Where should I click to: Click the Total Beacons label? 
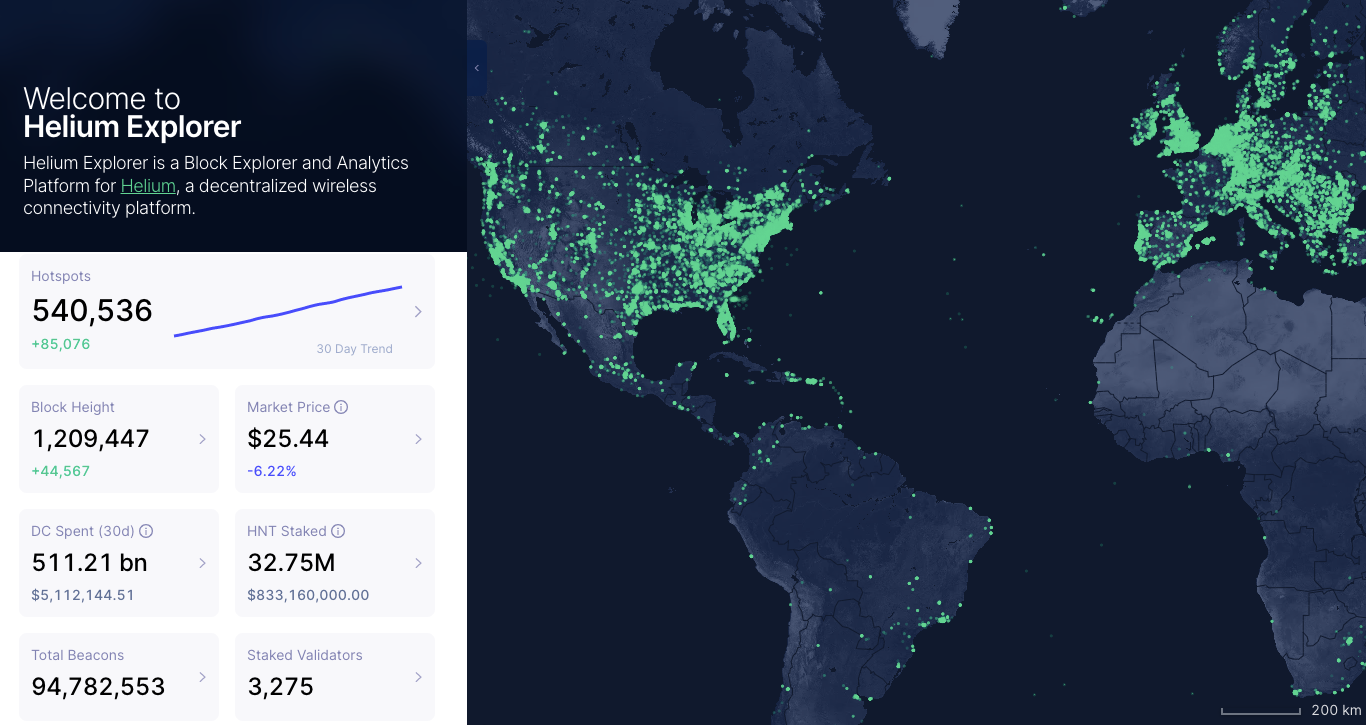pos(78,655)
